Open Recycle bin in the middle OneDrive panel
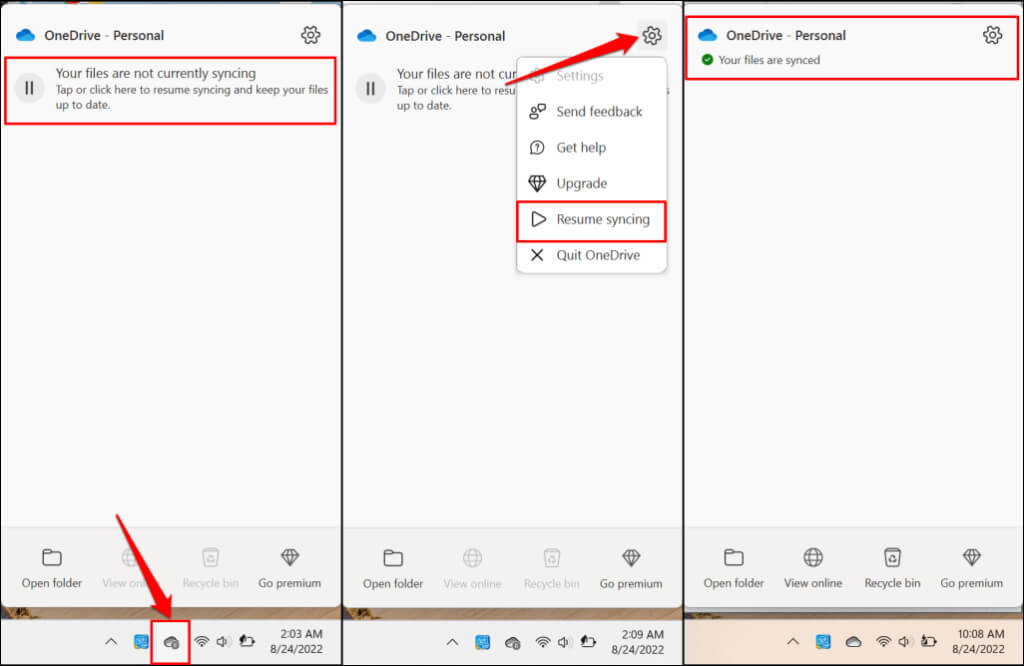1024x666 pixels. tap(551, 569)
